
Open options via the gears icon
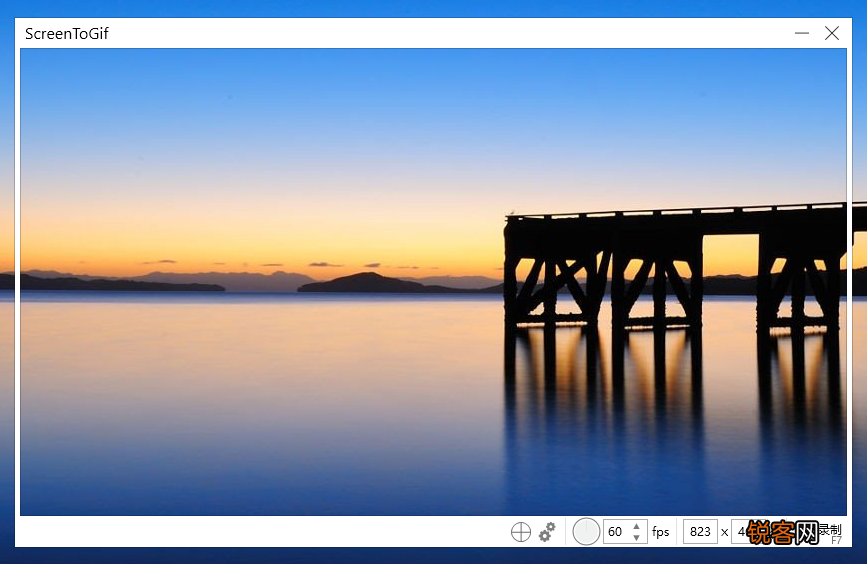tap(547, 532)
